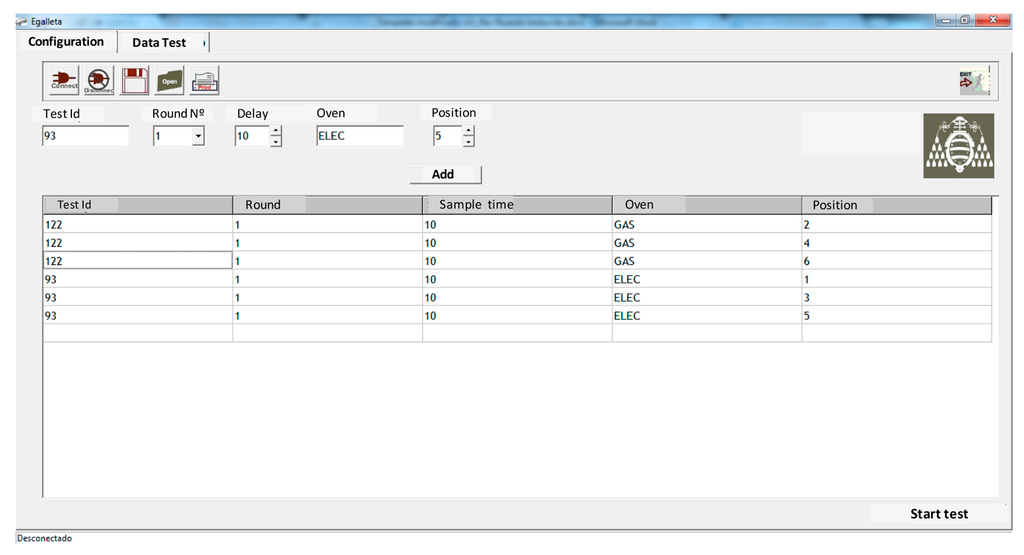The width and height of the screenshot is (1024, 555).
Task: Click the Egalleta app icon in title bar
Action: [x=22, y=21]
